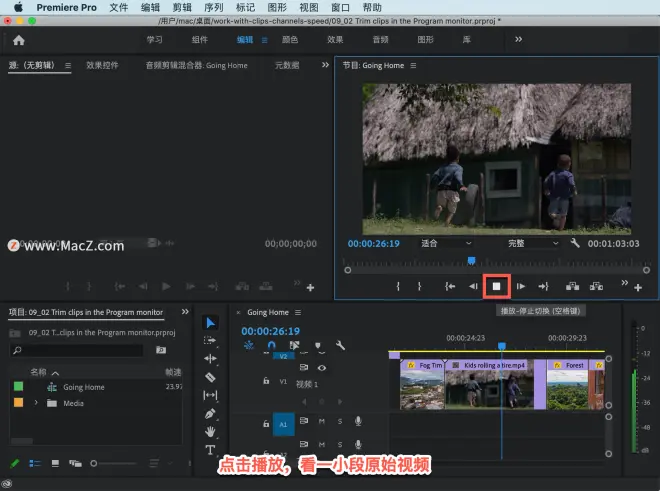Screen dimensions: 660x491
Task: Add marker in the timeline header
Action: click(x=318, y=346)
